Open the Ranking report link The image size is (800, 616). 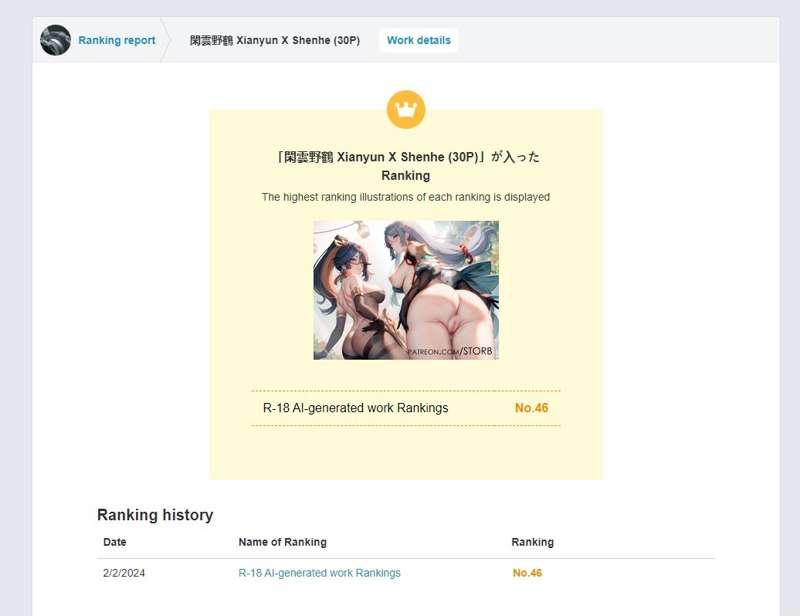click(x=116, y=40)
